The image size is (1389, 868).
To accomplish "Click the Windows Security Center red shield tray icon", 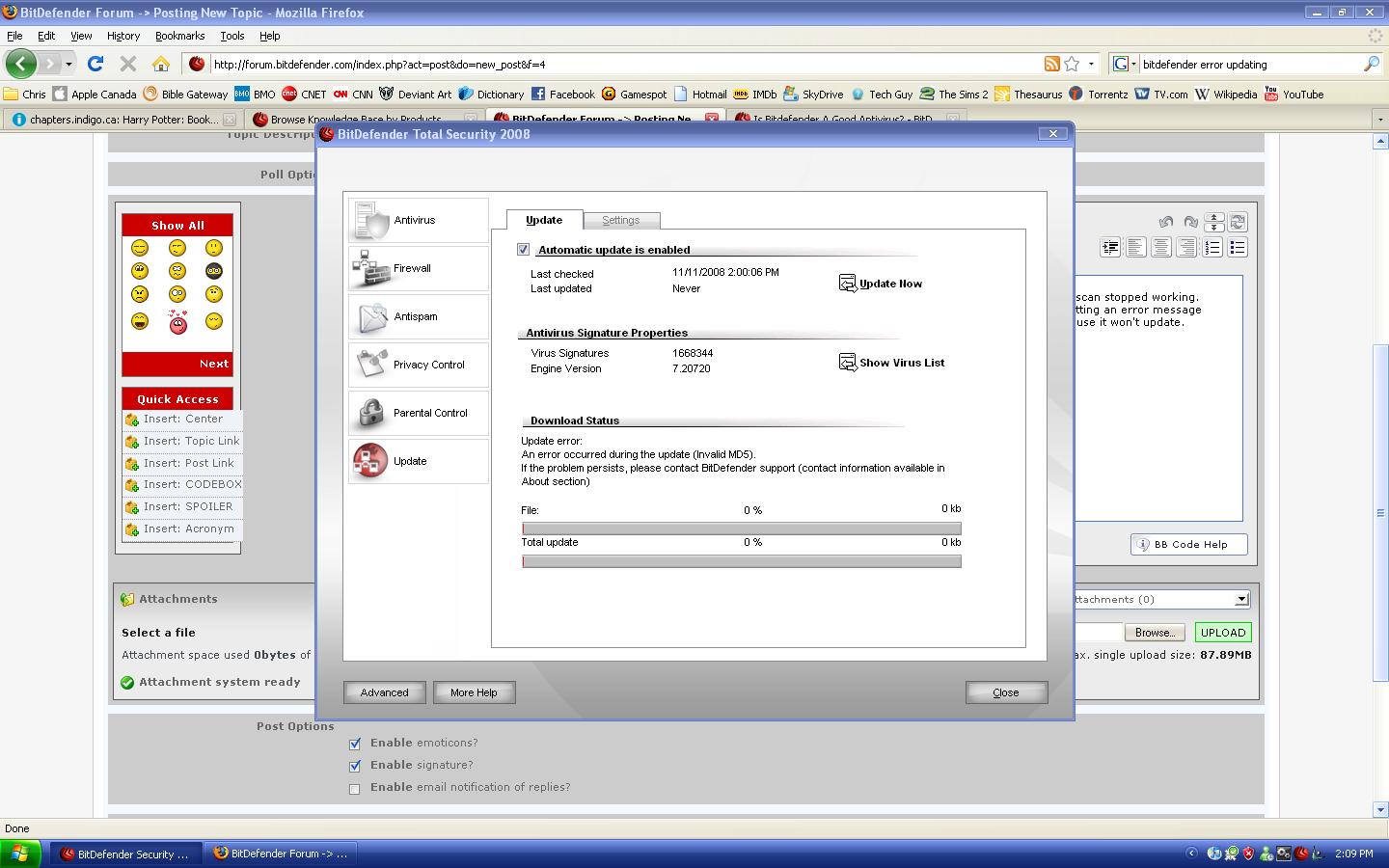I will click(1249, 854).
